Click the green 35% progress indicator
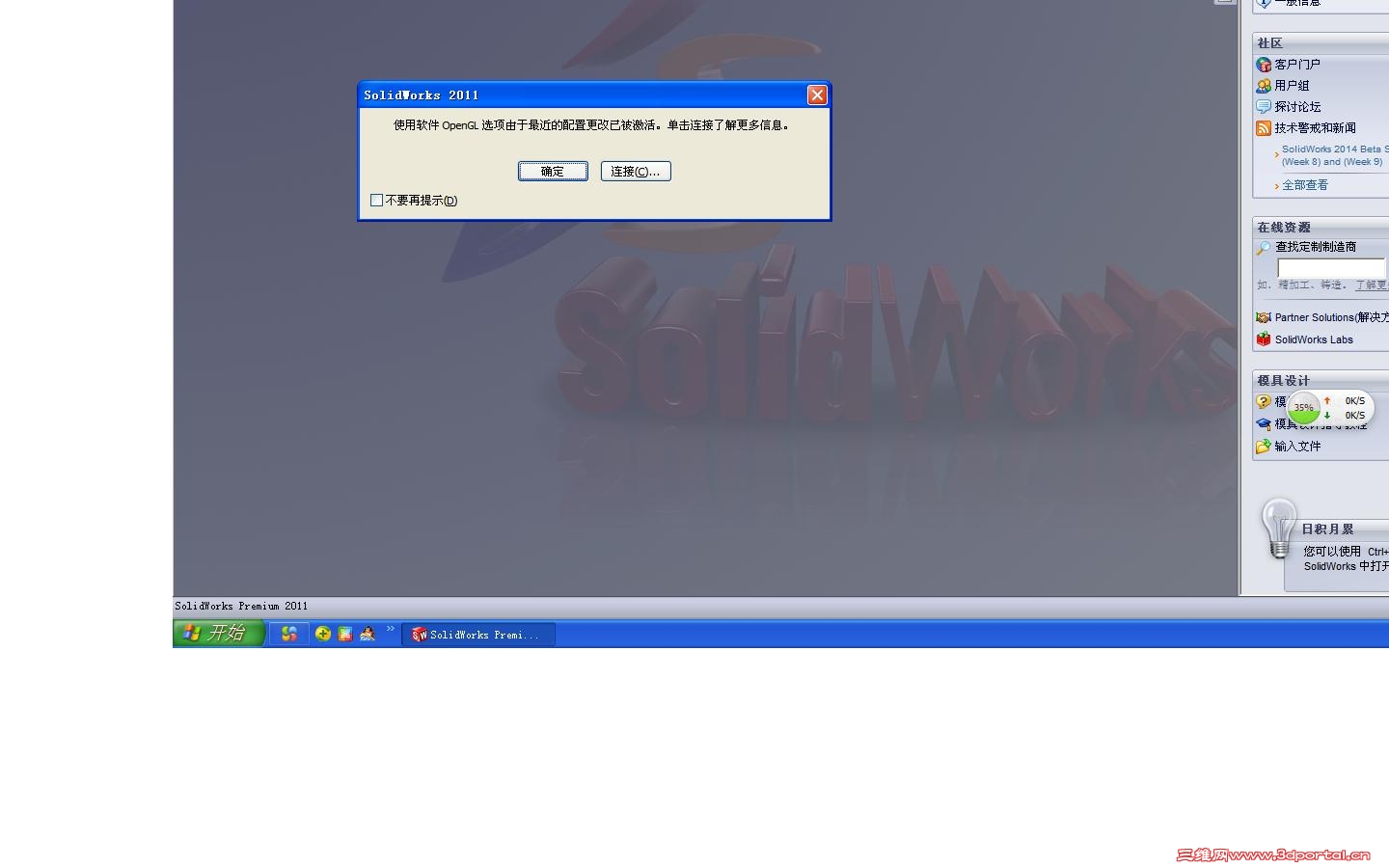Viewport: 1389px width, 868px height. click(1303, 408)
